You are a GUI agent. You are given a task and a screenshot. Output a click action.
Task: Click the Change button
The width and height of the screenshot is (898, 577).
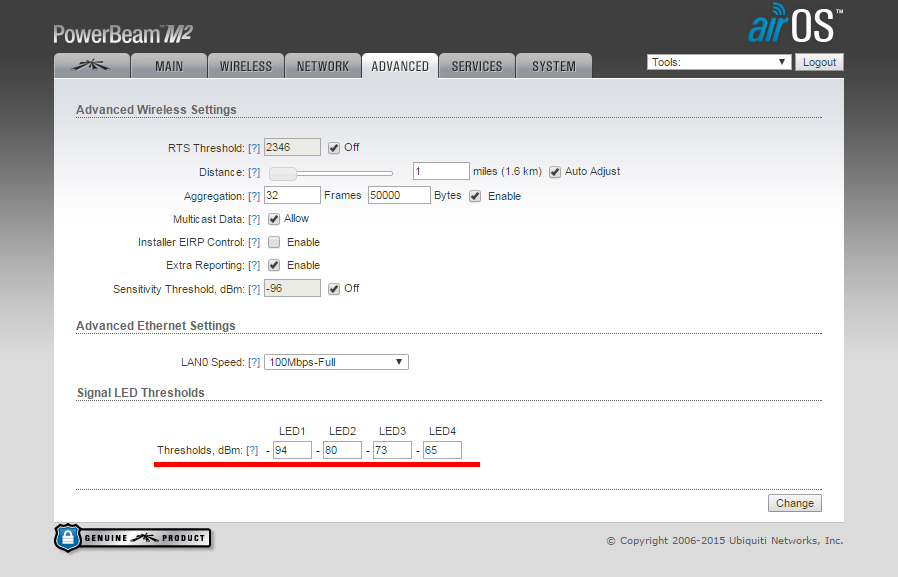tap(795, 503)
